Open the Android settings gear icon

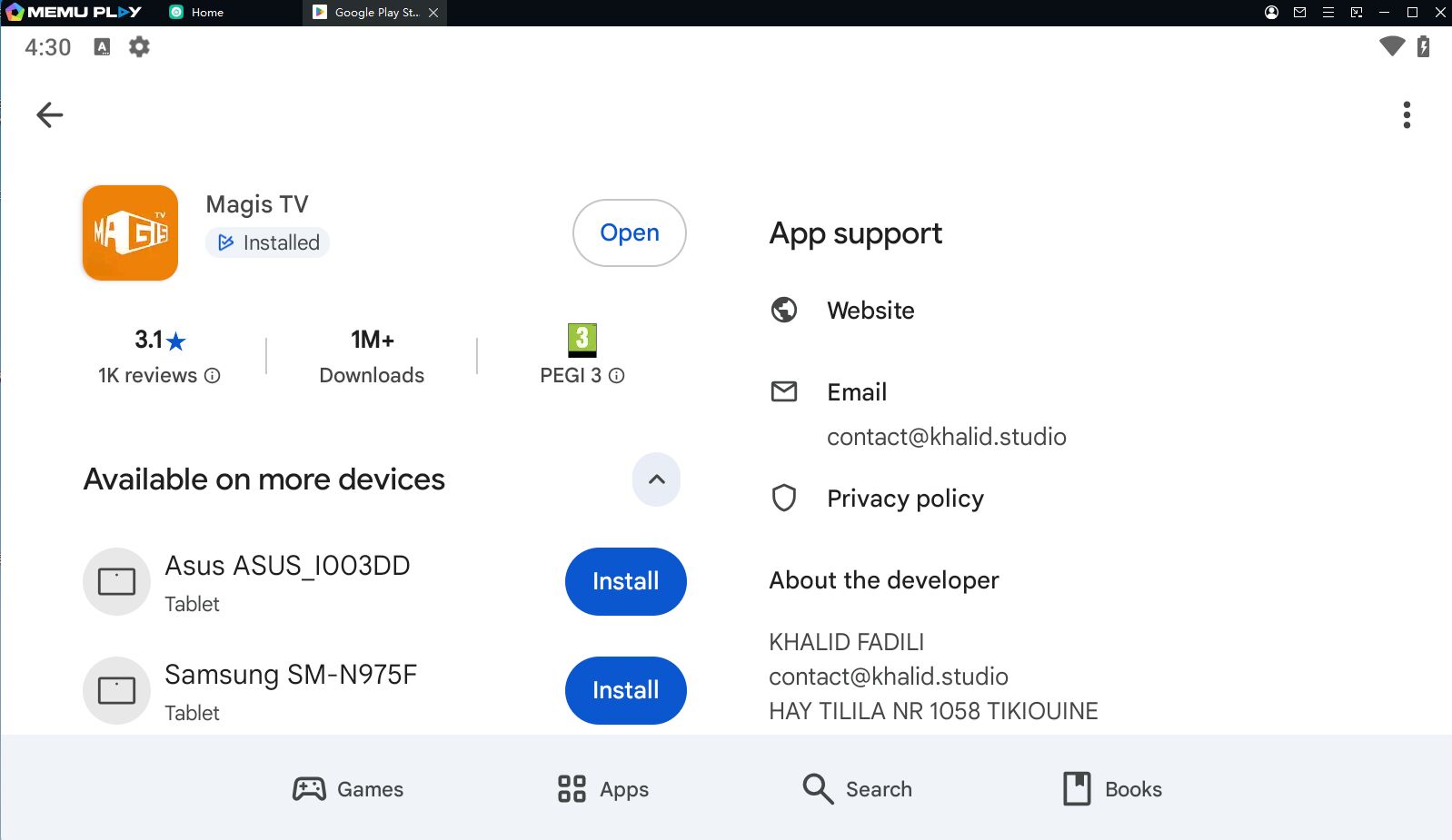tap(139, 47)
